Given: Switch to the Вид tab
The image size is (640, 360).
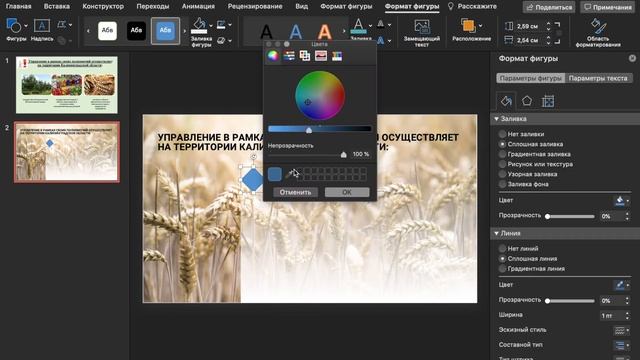Looking at the screenshot, I should point(302,6).
